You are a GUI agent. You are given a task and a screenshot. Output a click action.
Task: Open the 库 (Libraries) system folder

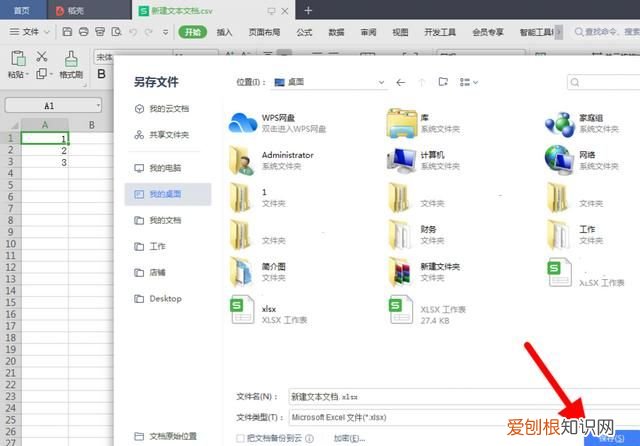coord(423,123)
